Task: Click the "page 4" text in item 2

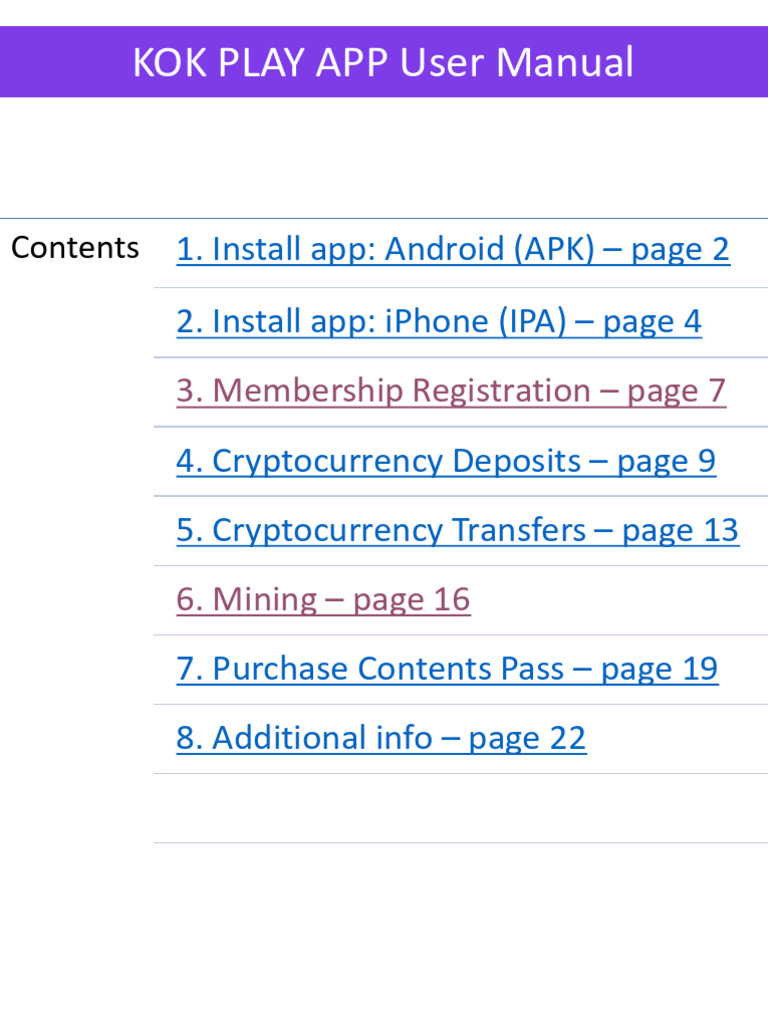Action: pyautogui.click(x=652, y=322)
